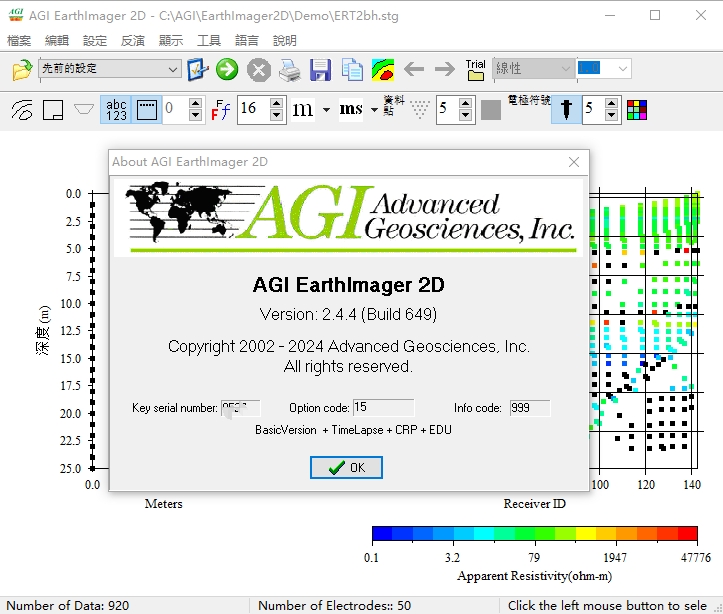This screenshot has height=614, width=723.
Task: Open data file with folder icon
Action: (22, 70)
